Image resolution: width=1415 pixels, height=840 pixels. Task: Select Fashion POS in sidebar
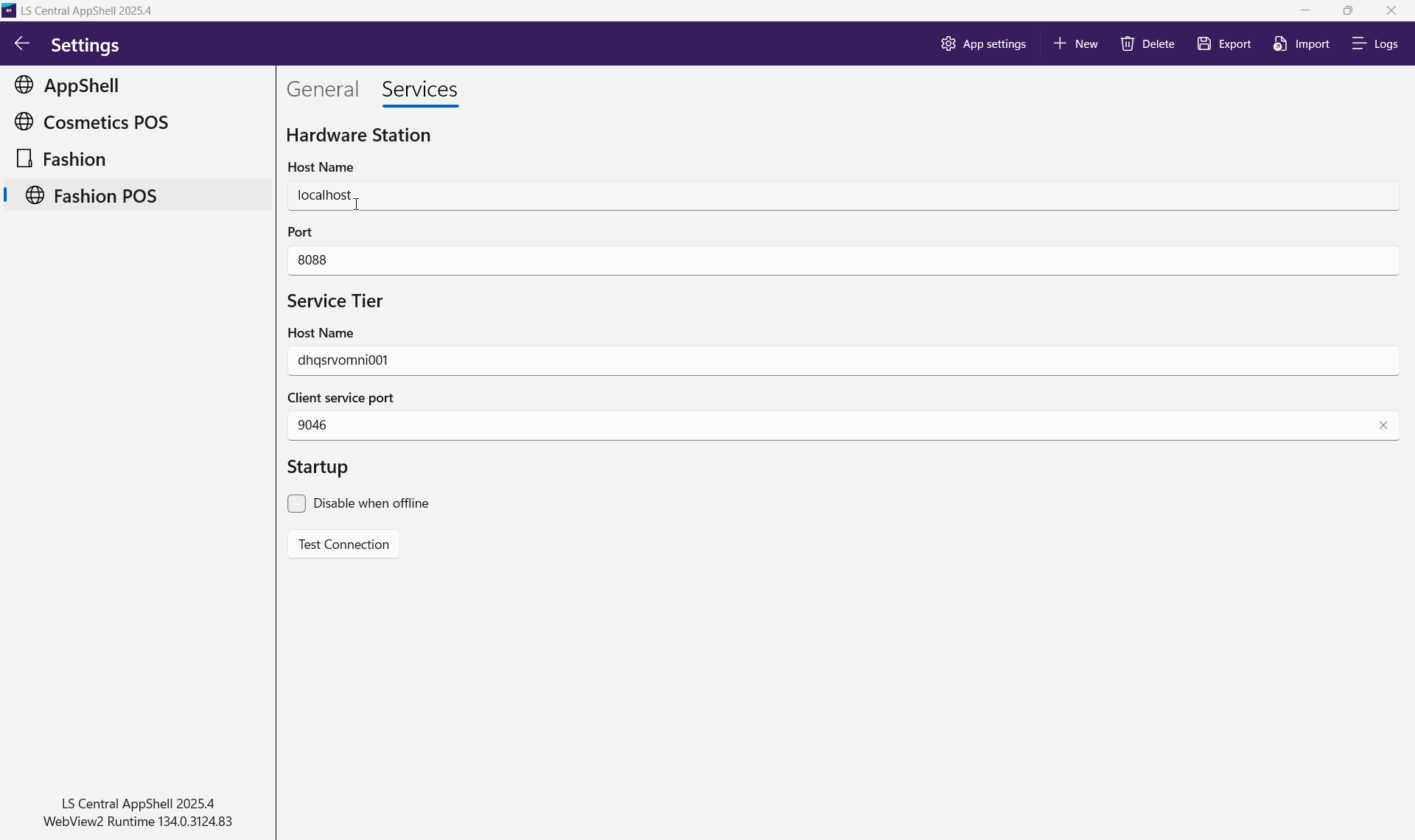[x=105, y=196]
